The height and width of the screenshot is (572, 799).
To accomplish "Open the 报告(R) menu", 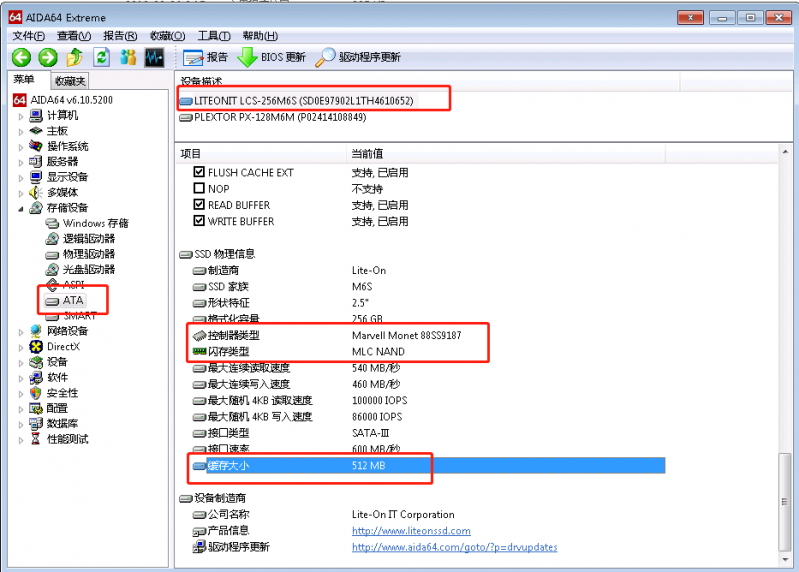I will (x=120, y=36).
